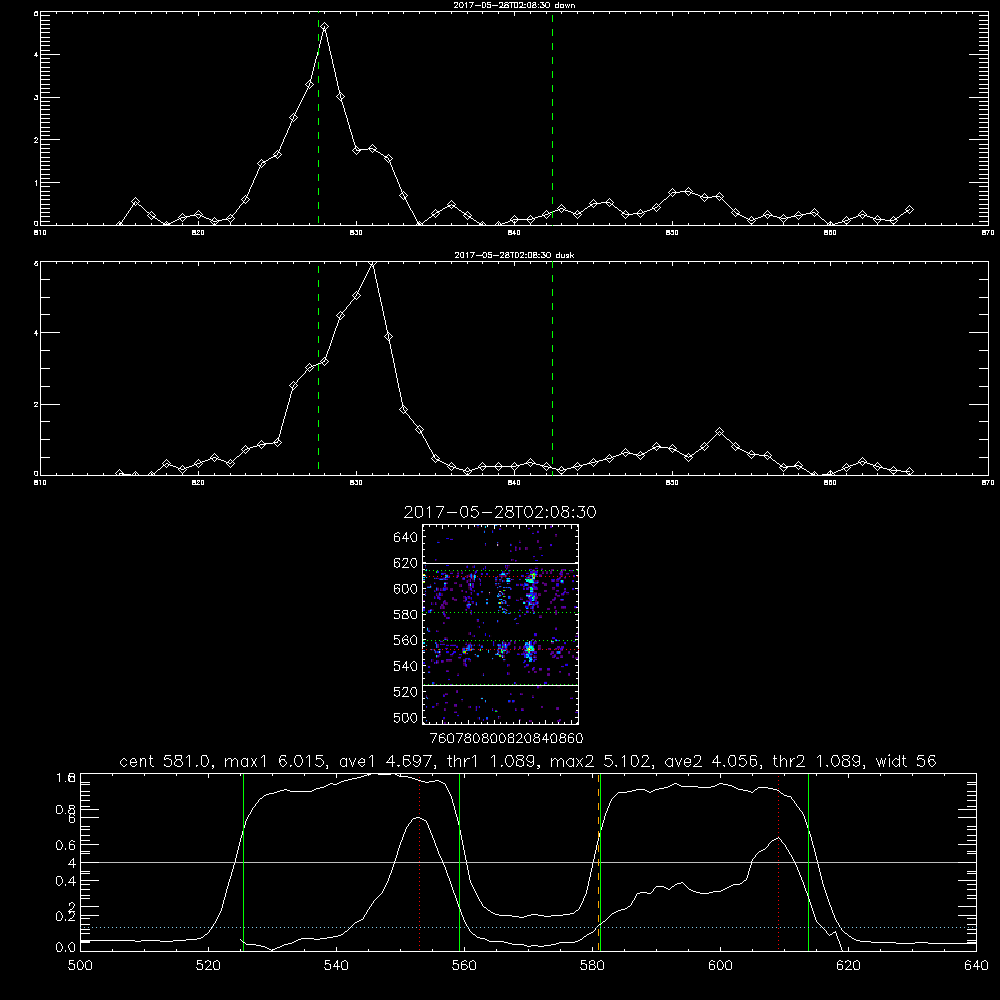Click the dusk plot title '2017-05-28T02:08:30 dusk'

click(514, 255)
